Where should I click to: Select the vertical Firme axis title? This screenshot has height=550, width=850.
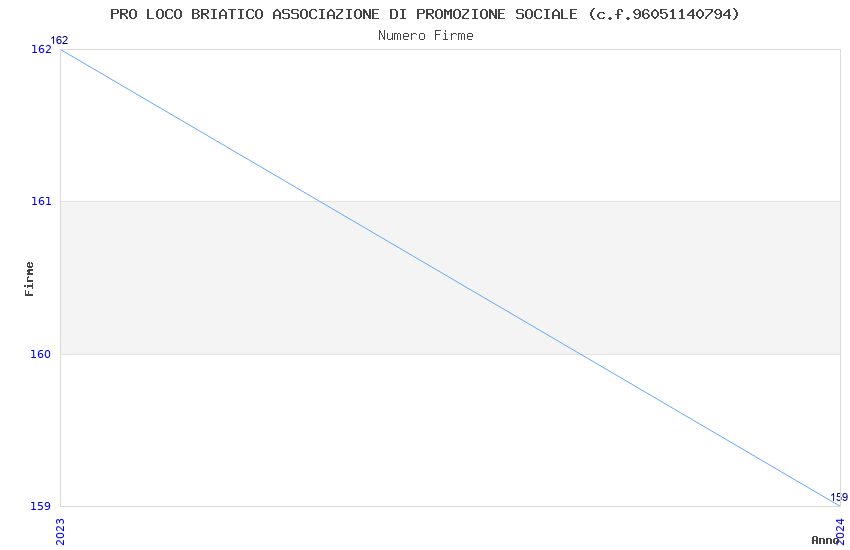click(30, 278)
